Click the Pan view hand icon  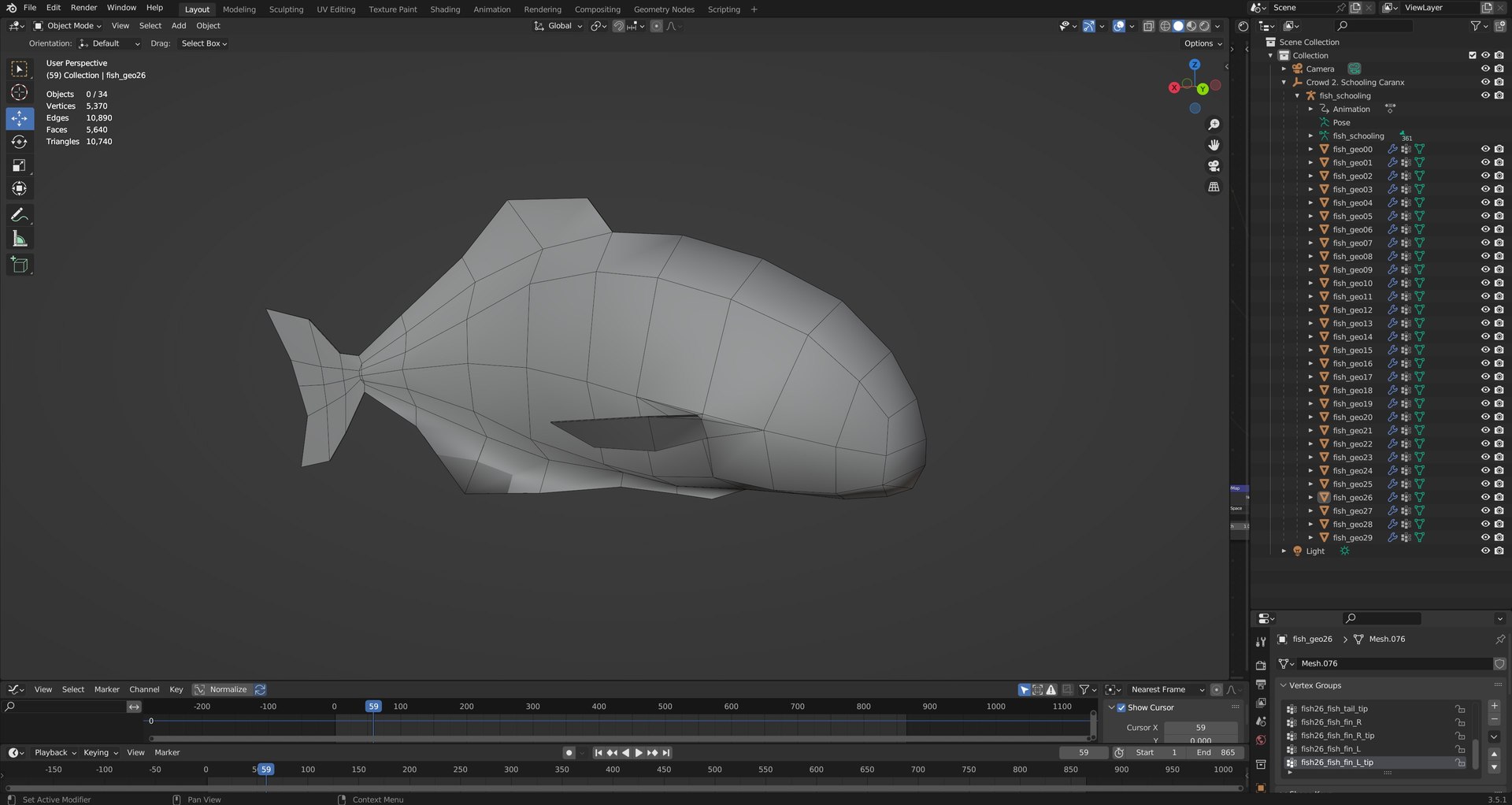click(1214, 145)
